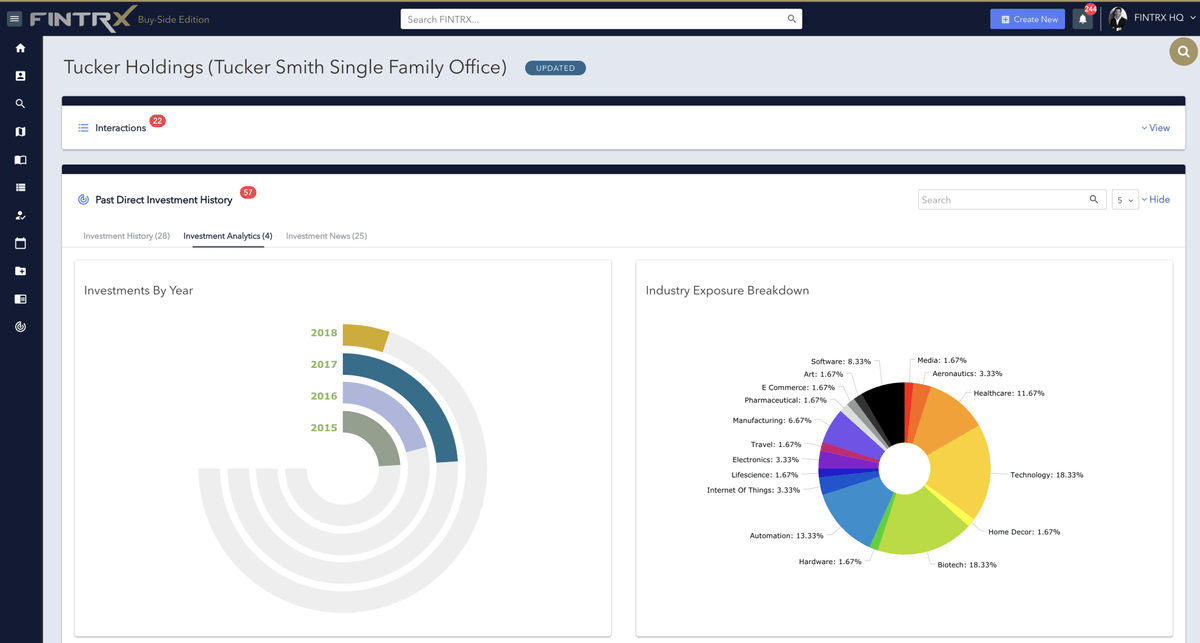Click 'Manufacturing: 6.67%' label

772,421
